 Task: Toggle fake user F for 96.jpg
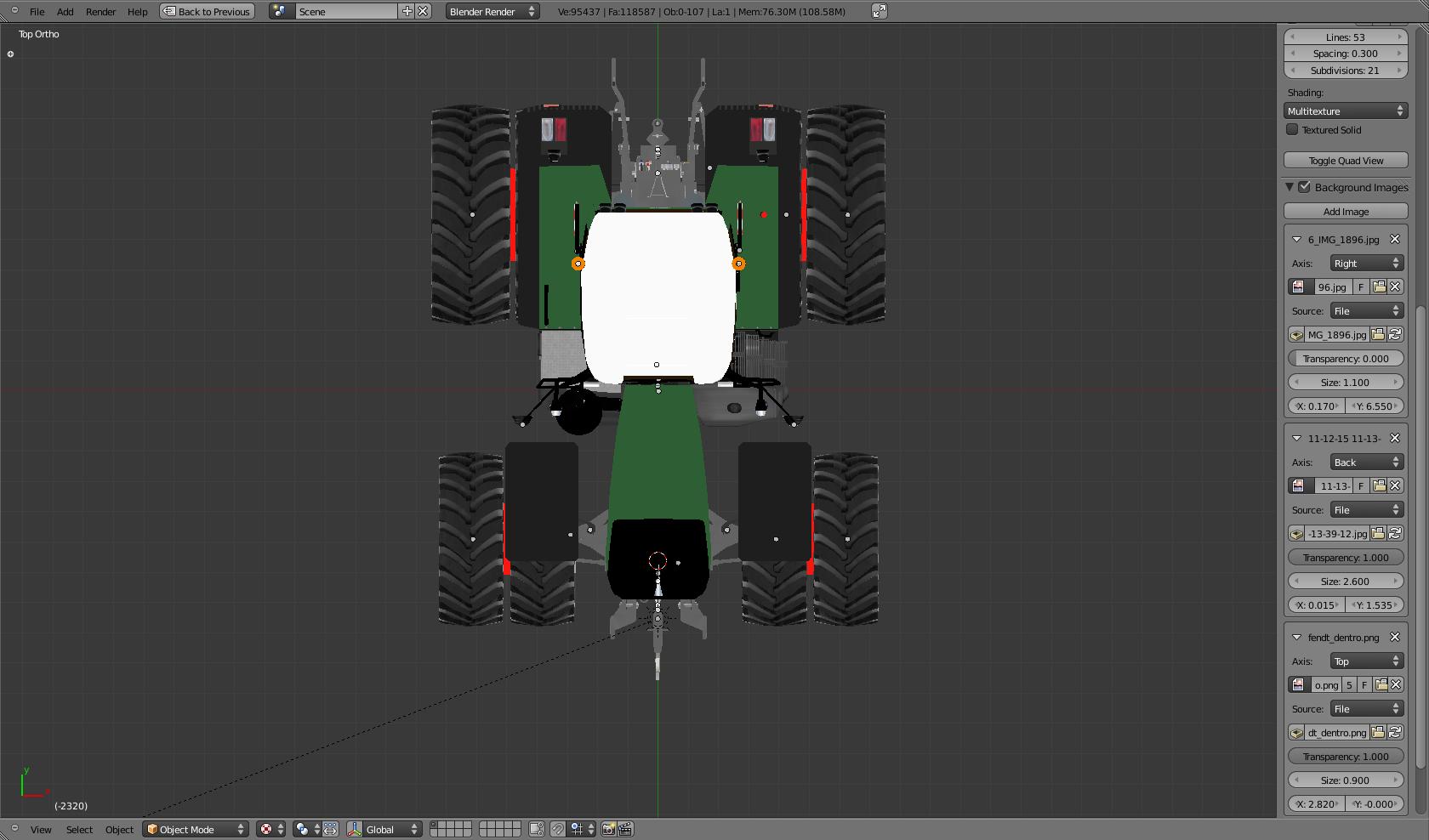pos(1361,287)
